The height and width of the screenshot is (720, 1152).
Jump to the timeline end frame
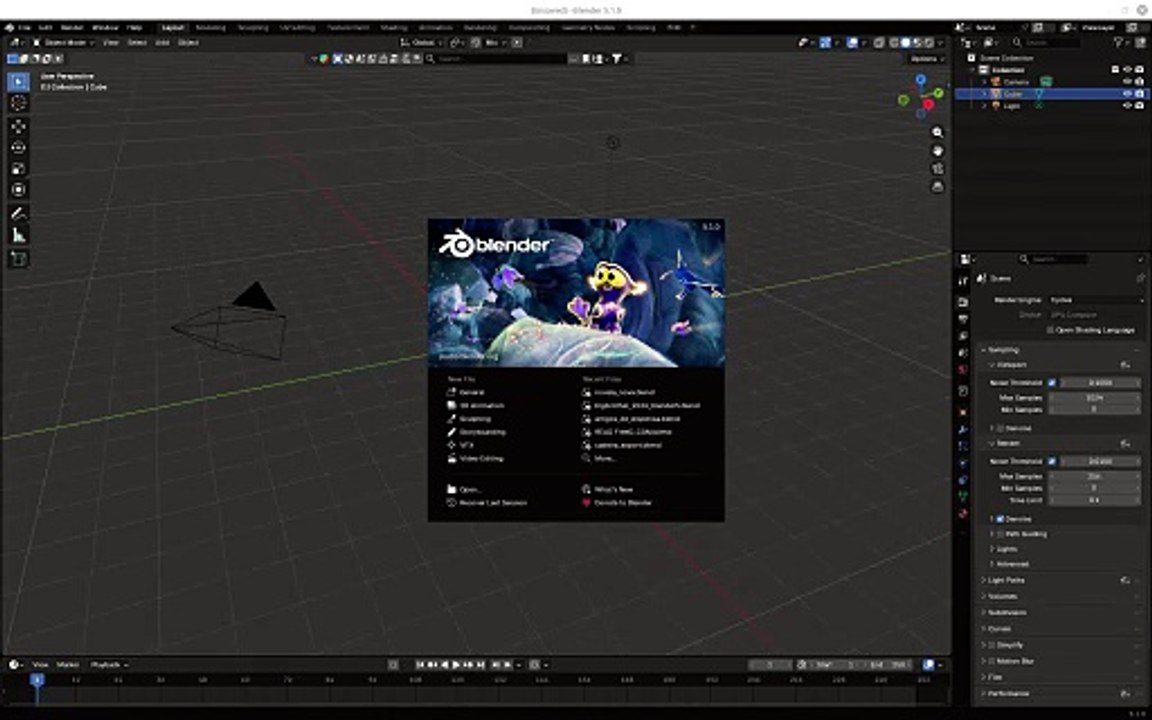point(481,665)
